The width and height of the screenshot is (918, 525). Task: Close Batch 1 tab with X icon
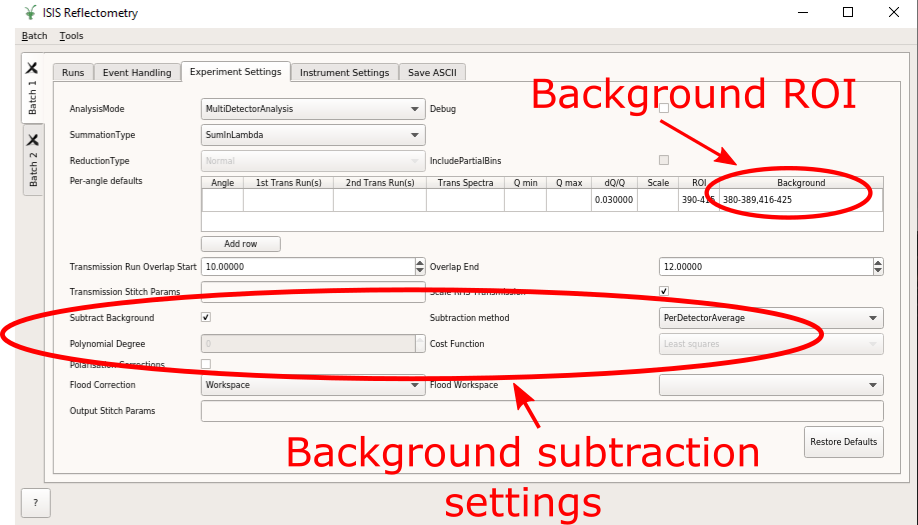[32, 69]
